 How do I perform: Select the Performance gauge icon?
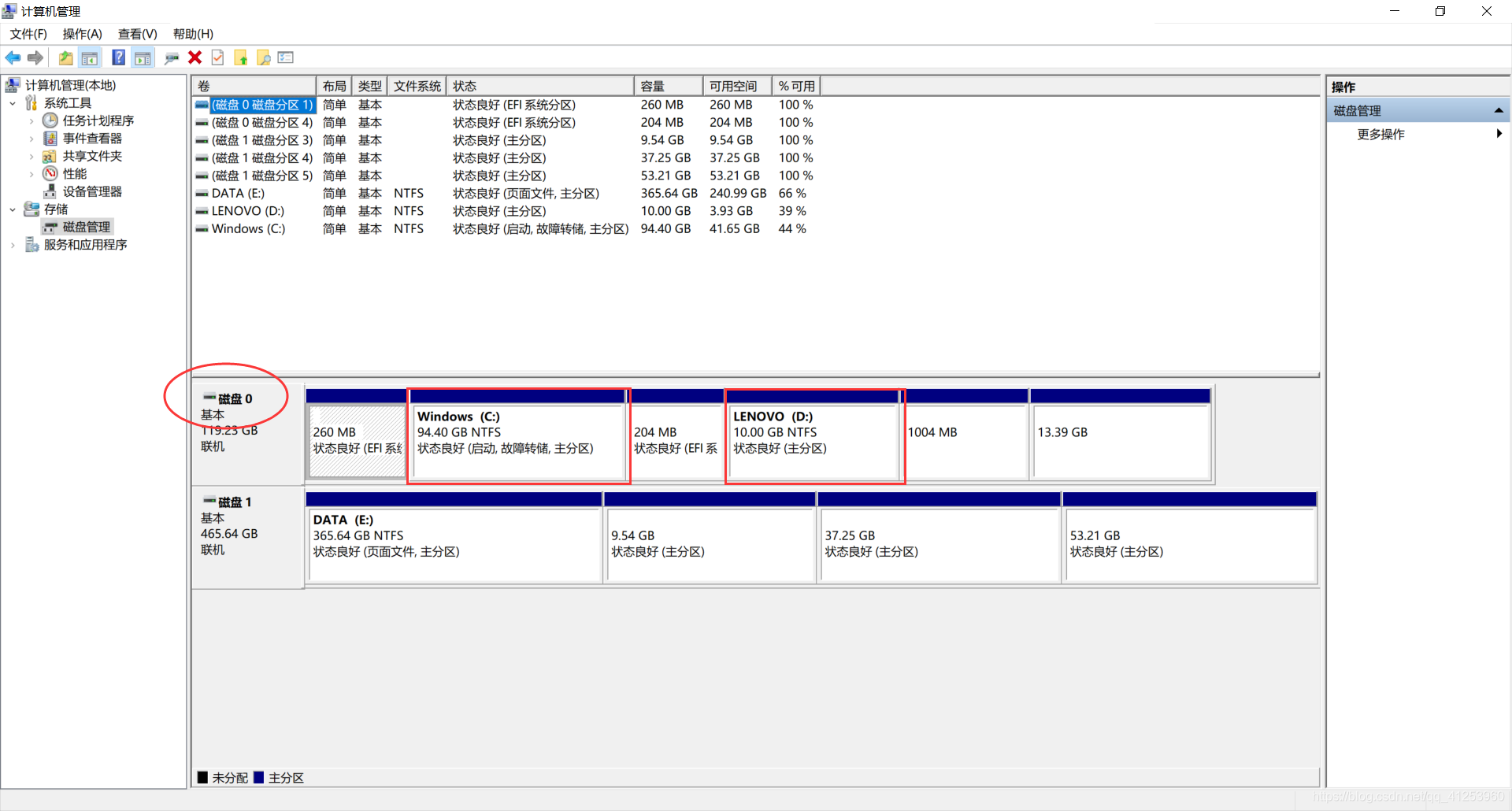[50, 173]
